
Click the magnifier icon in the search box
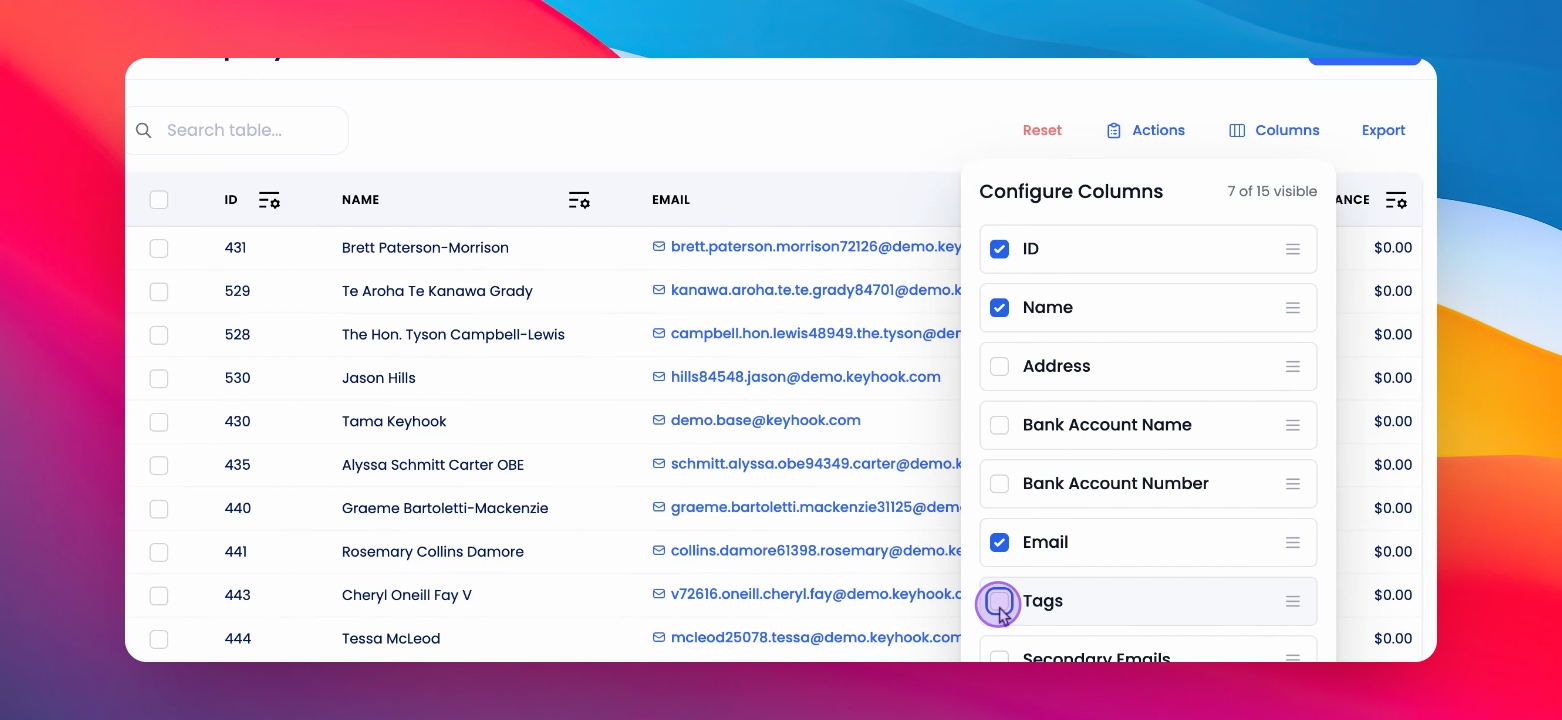pyautogui.click(x=144, y=131)
